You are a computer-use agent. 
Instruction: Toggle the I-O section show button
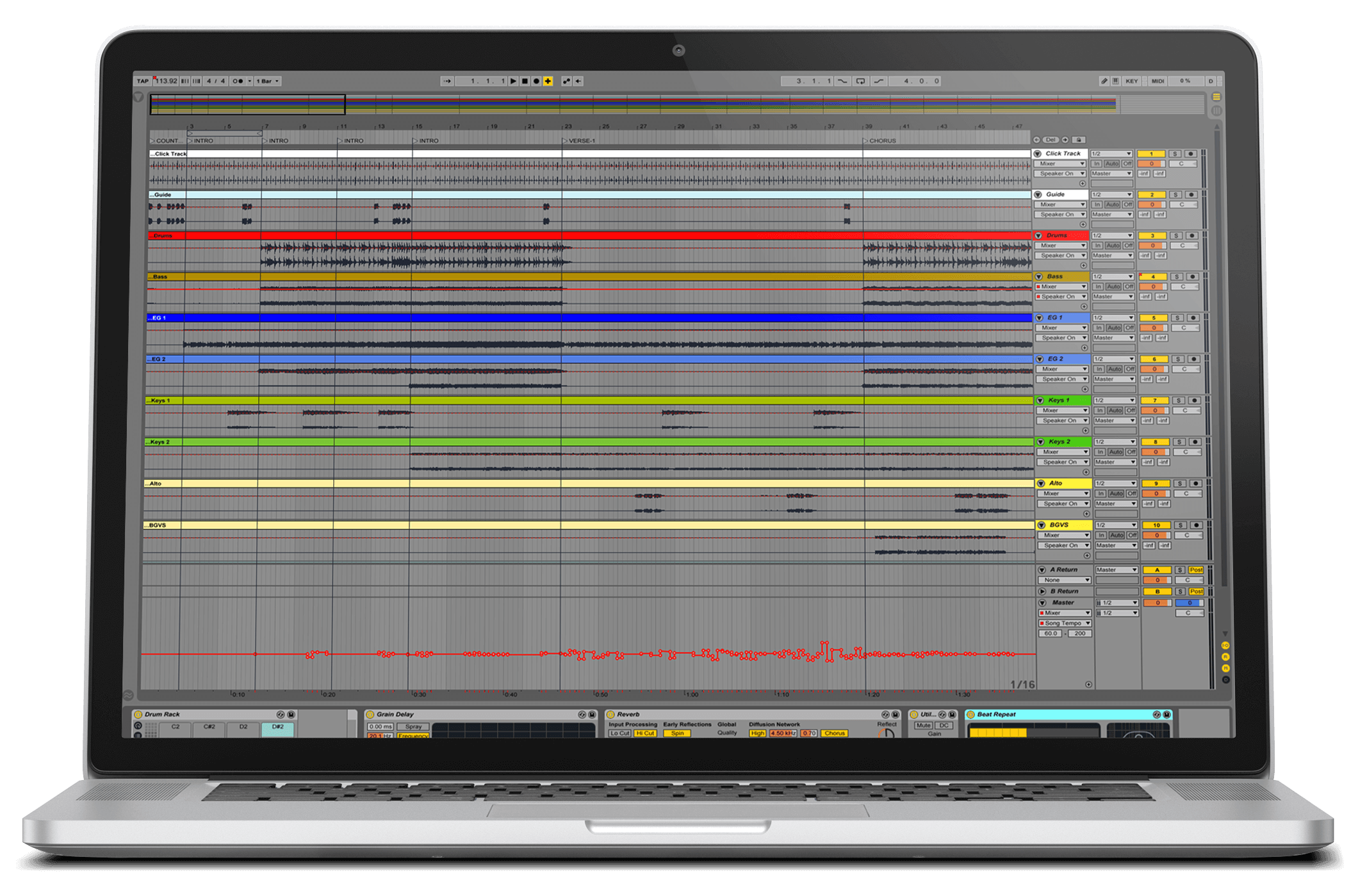pos(1225,646)
